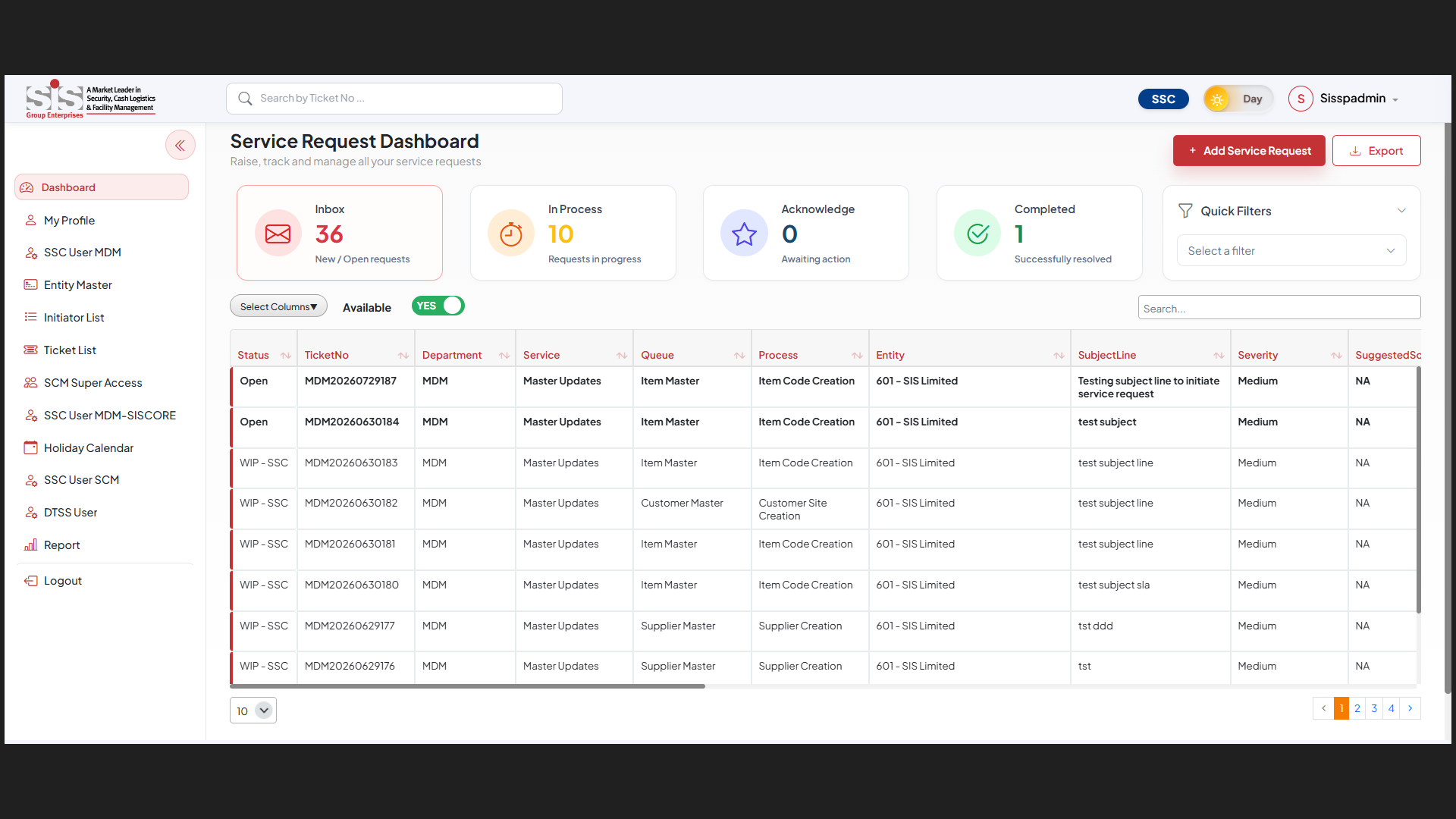Click the Export button
1456x819 pixels.
click(x=1376, y=151)
